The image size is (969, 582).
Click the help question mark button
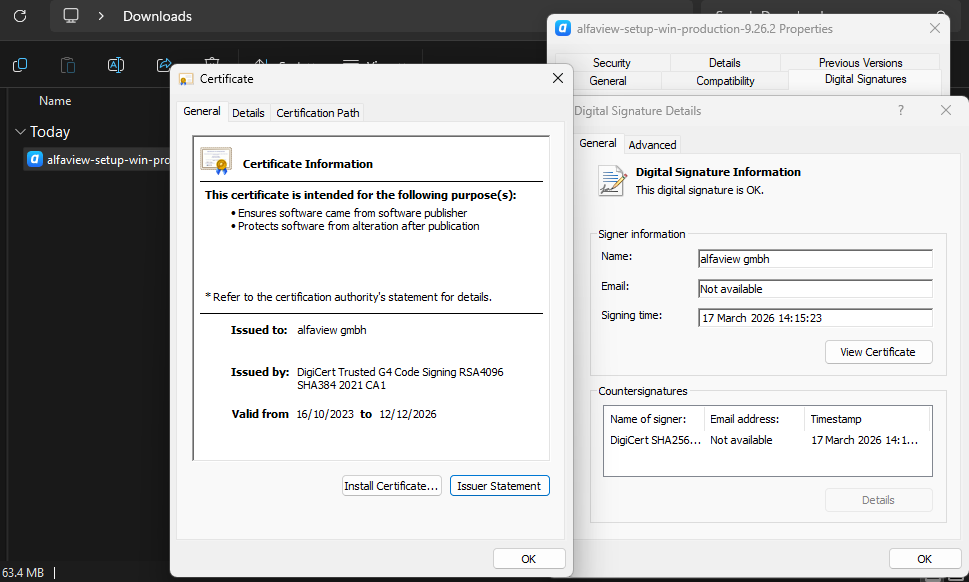click(900, 111)
